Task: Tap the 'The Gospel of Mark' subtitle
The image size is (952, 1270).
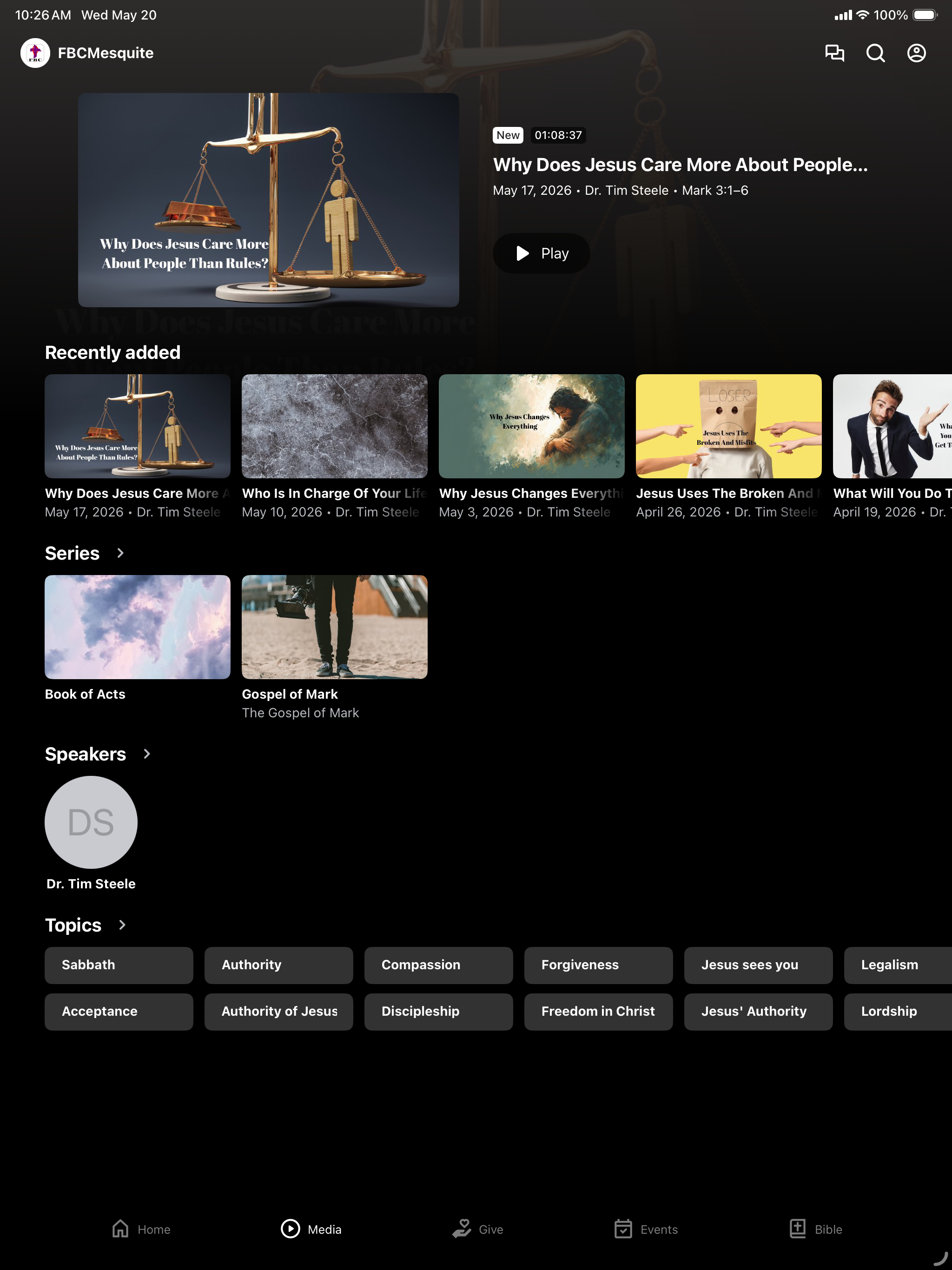Action: click(x=300, y=713)
